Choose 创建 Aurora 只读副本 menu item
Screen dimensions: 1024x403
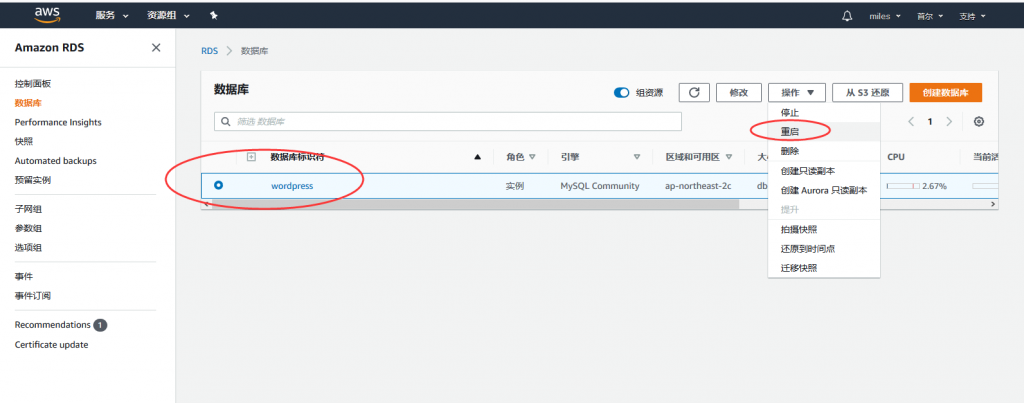click(824, 190)
